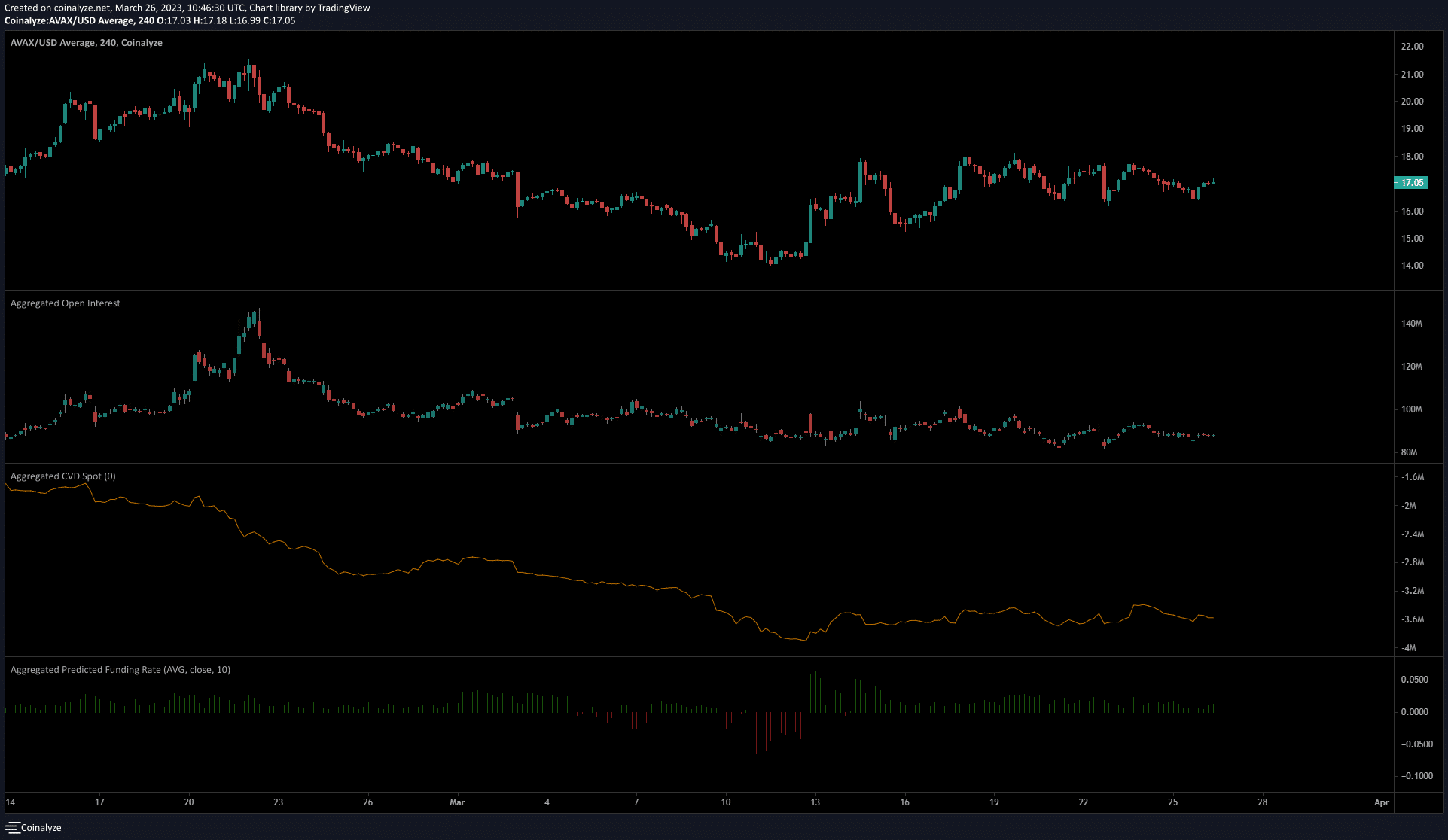Click the 26 date label on time axis
This screenshot has width=1448, height=840.
367,802
